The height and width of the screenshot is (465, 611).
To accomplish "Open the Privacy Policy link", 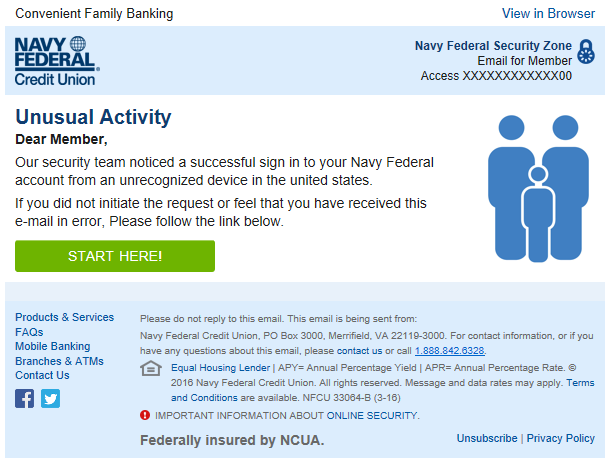I will 560,438.
